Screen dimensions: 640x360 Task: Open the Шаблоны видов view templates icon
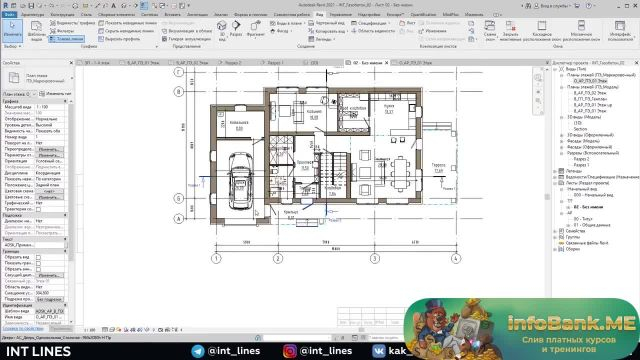pos(36,31)
